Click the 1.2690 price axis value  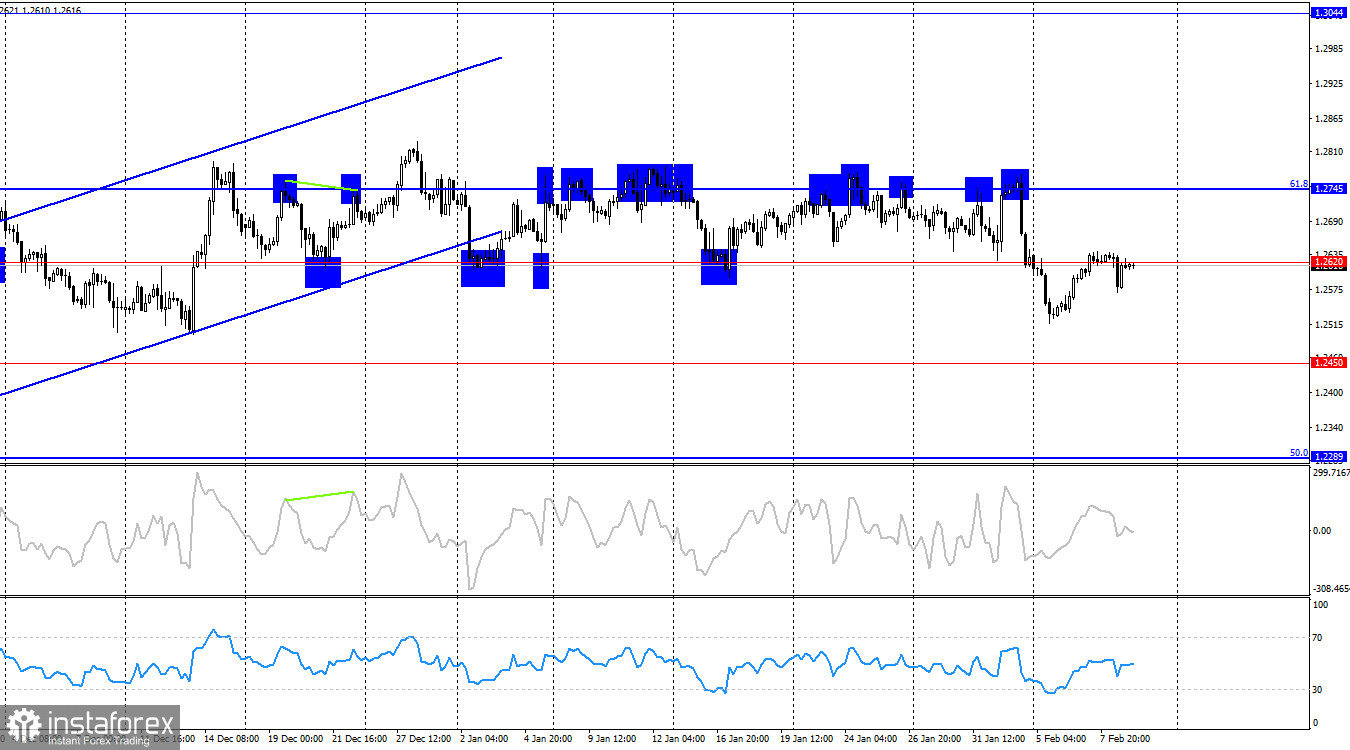[x=1329, y=221]
